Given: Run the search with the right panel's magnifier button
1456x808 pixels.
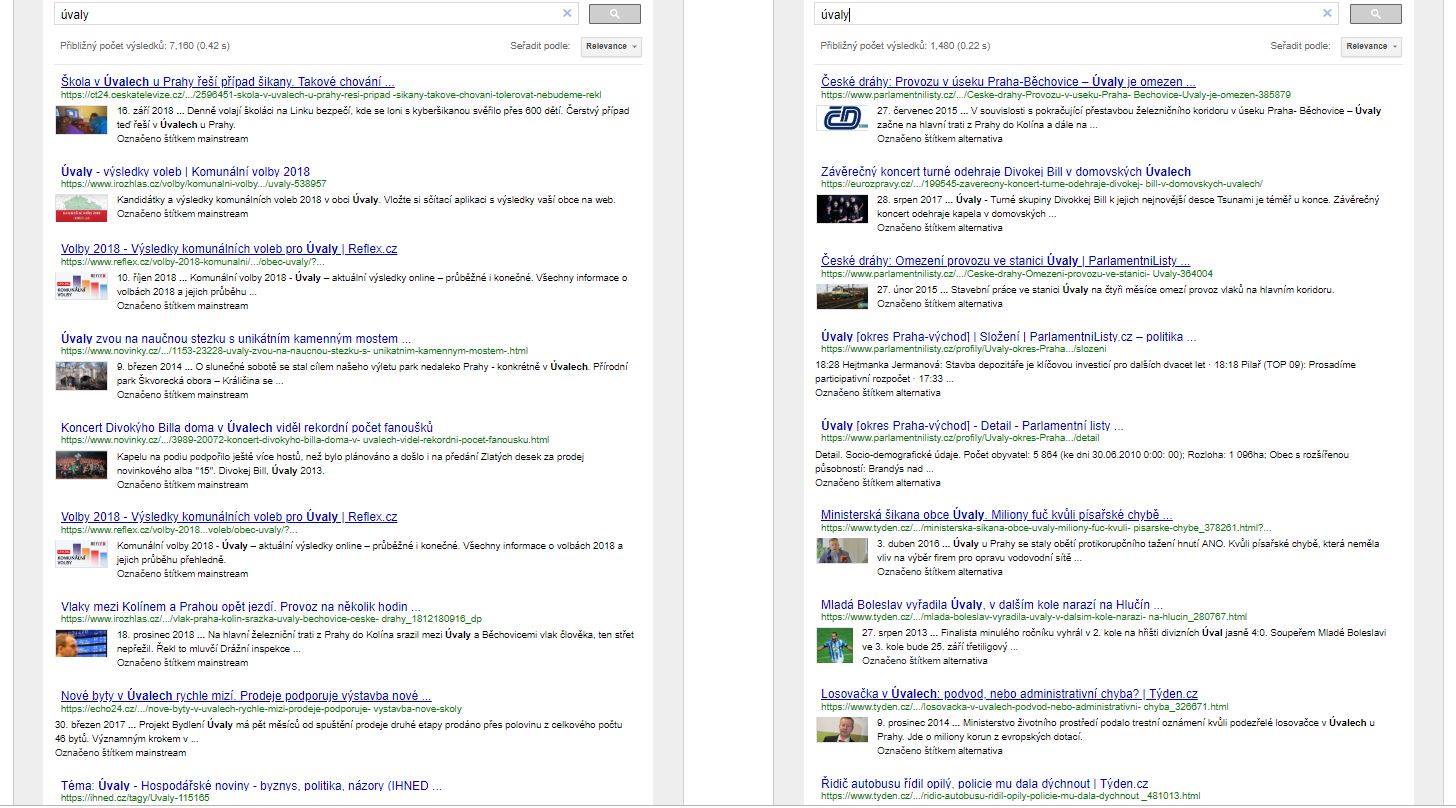Looking at the screenshot, I should click(x=1375, y=14).
